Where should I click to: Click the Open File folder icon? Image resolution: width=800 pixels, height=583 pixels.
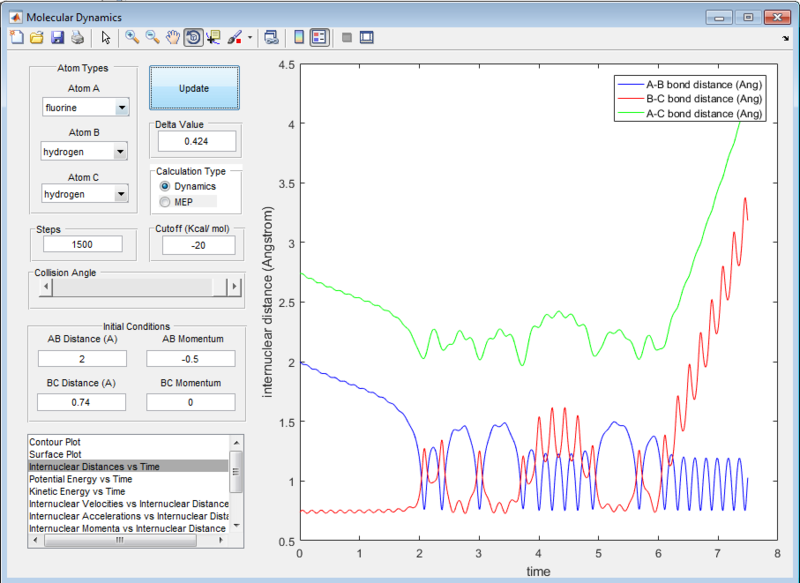coord(36,38)
